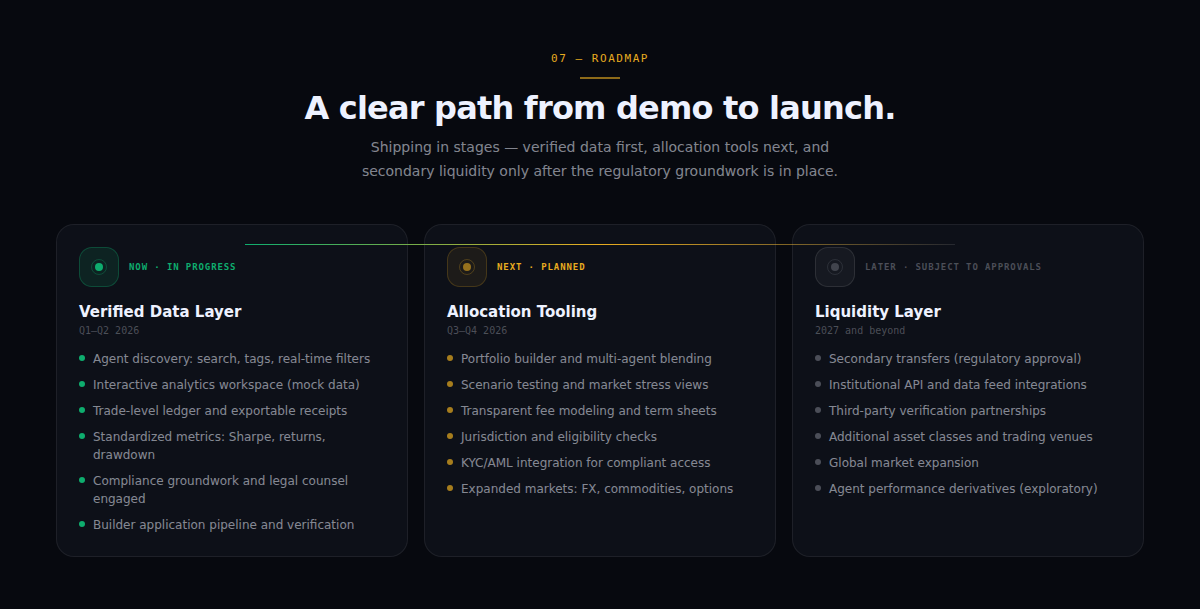Click the gray bullet beside Secondary transfers item

pyautogui.click(x=818, y=358)
